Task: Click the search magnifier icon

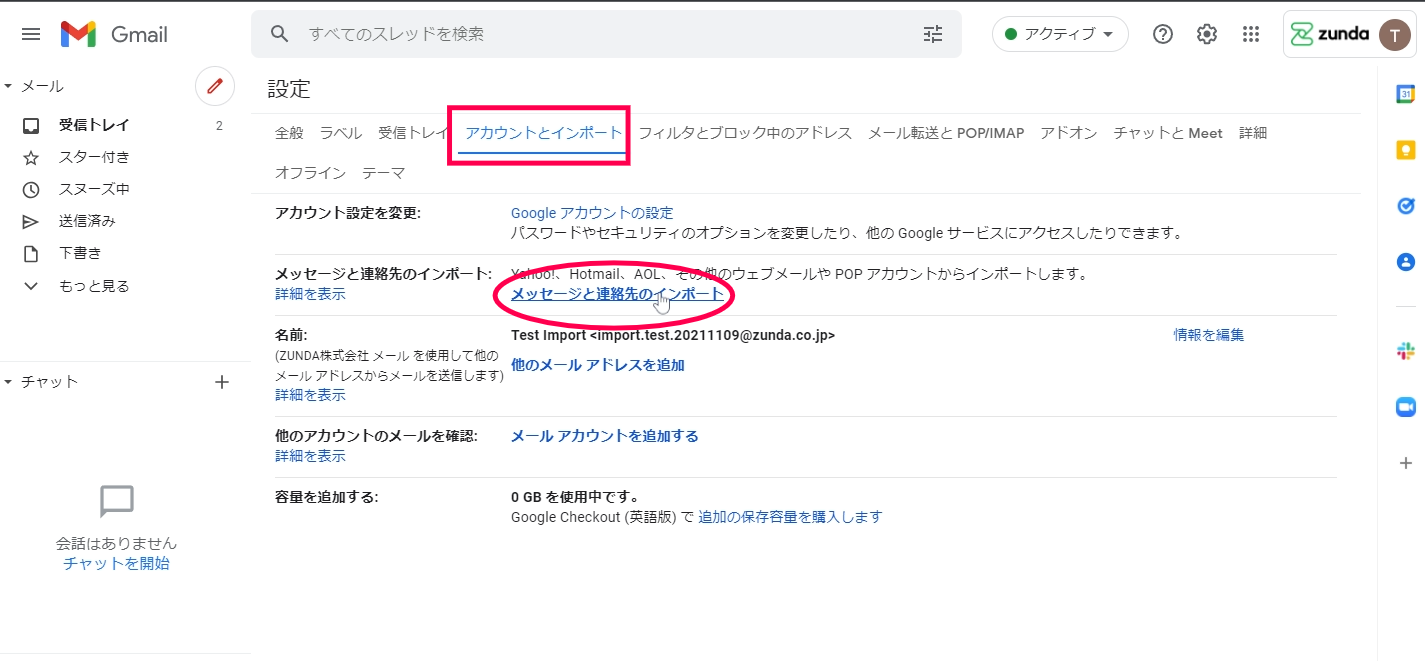Action: point(280,34)
